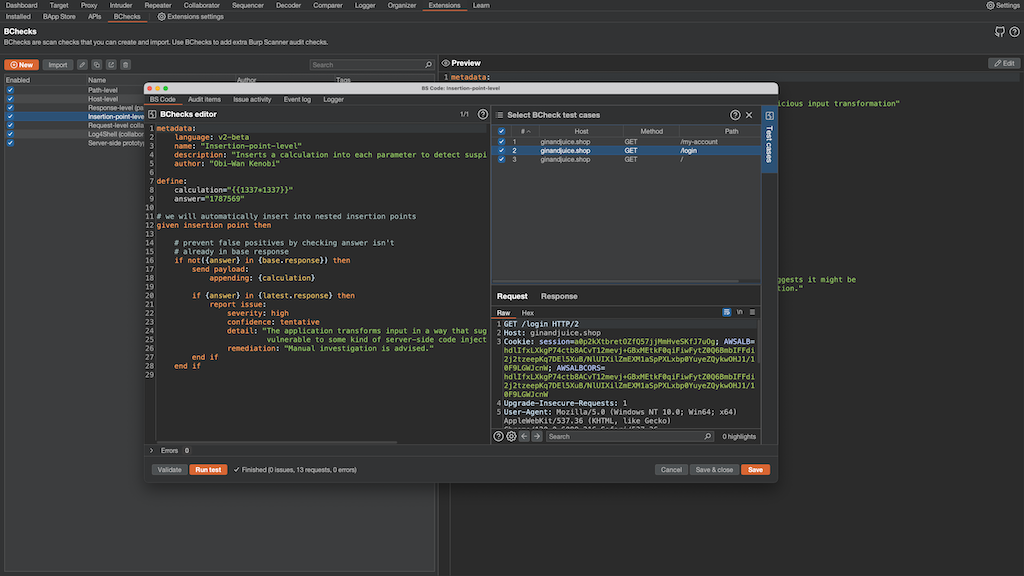1024x576 pixels.
Task: Click the next match arrow in request search
Action: pos(537,436)
